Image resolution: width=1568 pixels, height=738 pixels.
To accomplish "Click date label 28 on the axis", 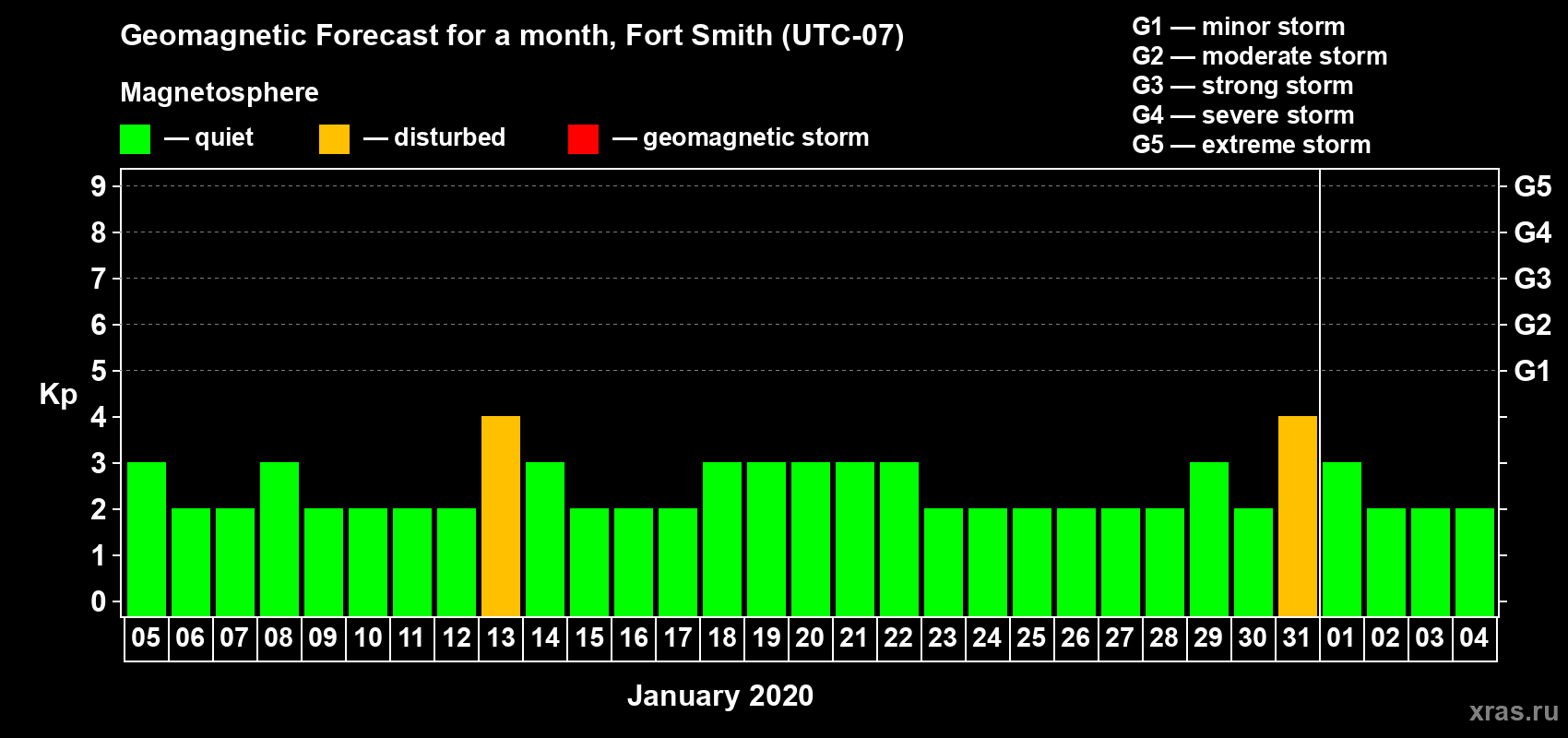I will [1164, 637].
